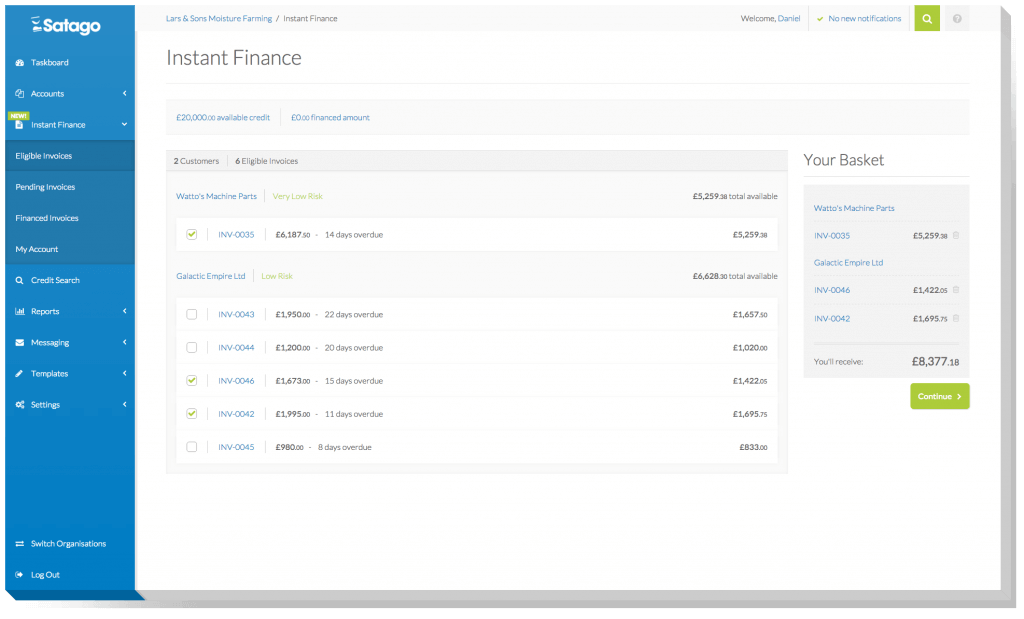Remove INV-0042 from basket with trash icon
The height and width of the screenshot is (619, 1024).
(955, 319)
